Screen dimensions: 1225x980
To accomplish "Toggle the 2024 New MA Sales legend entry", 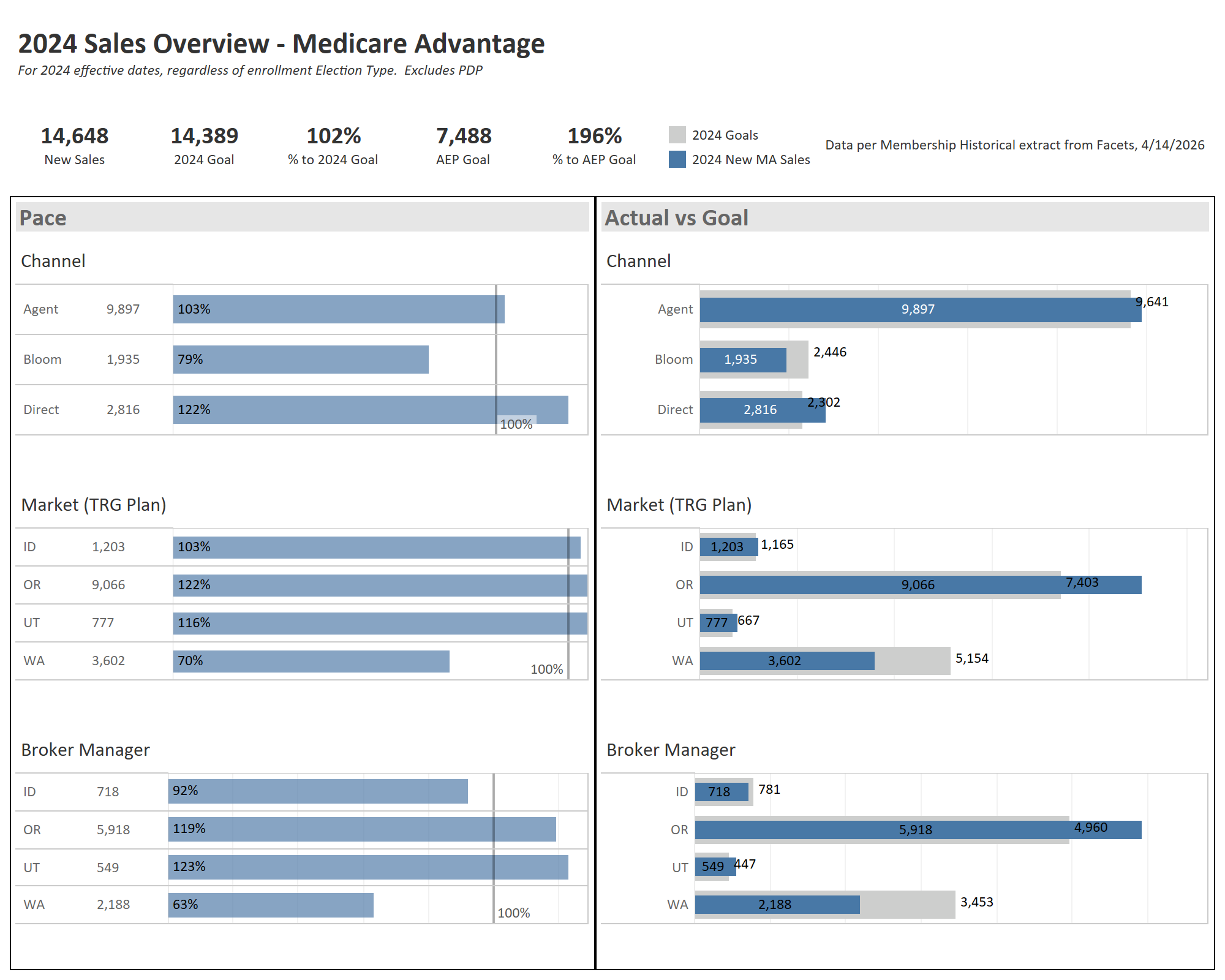I will 750,160.
